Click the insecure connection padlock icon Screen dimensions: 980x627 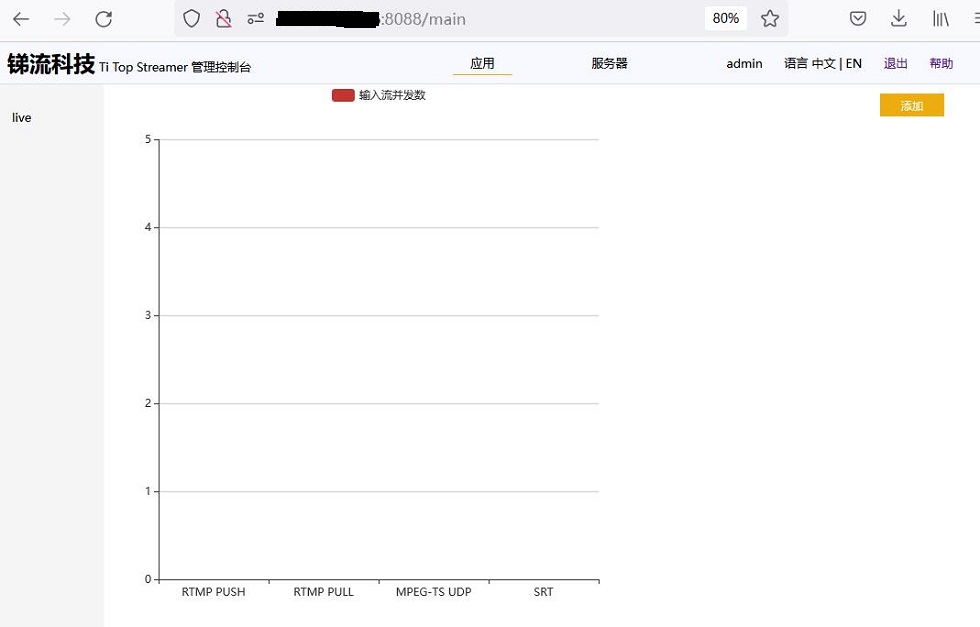(223, 19)
